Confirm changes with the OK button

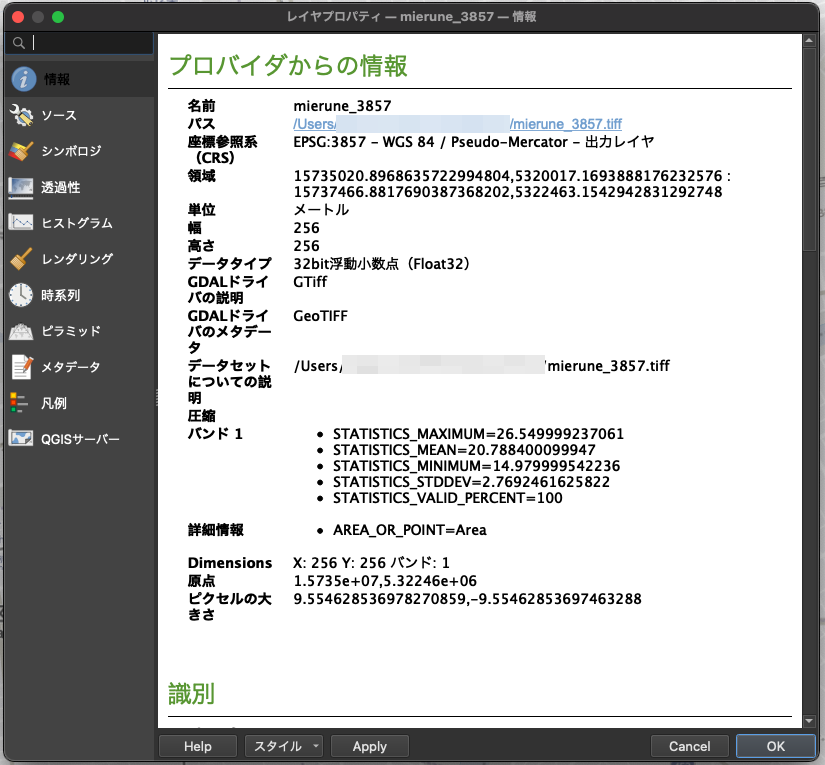click(x=775, y=746)
